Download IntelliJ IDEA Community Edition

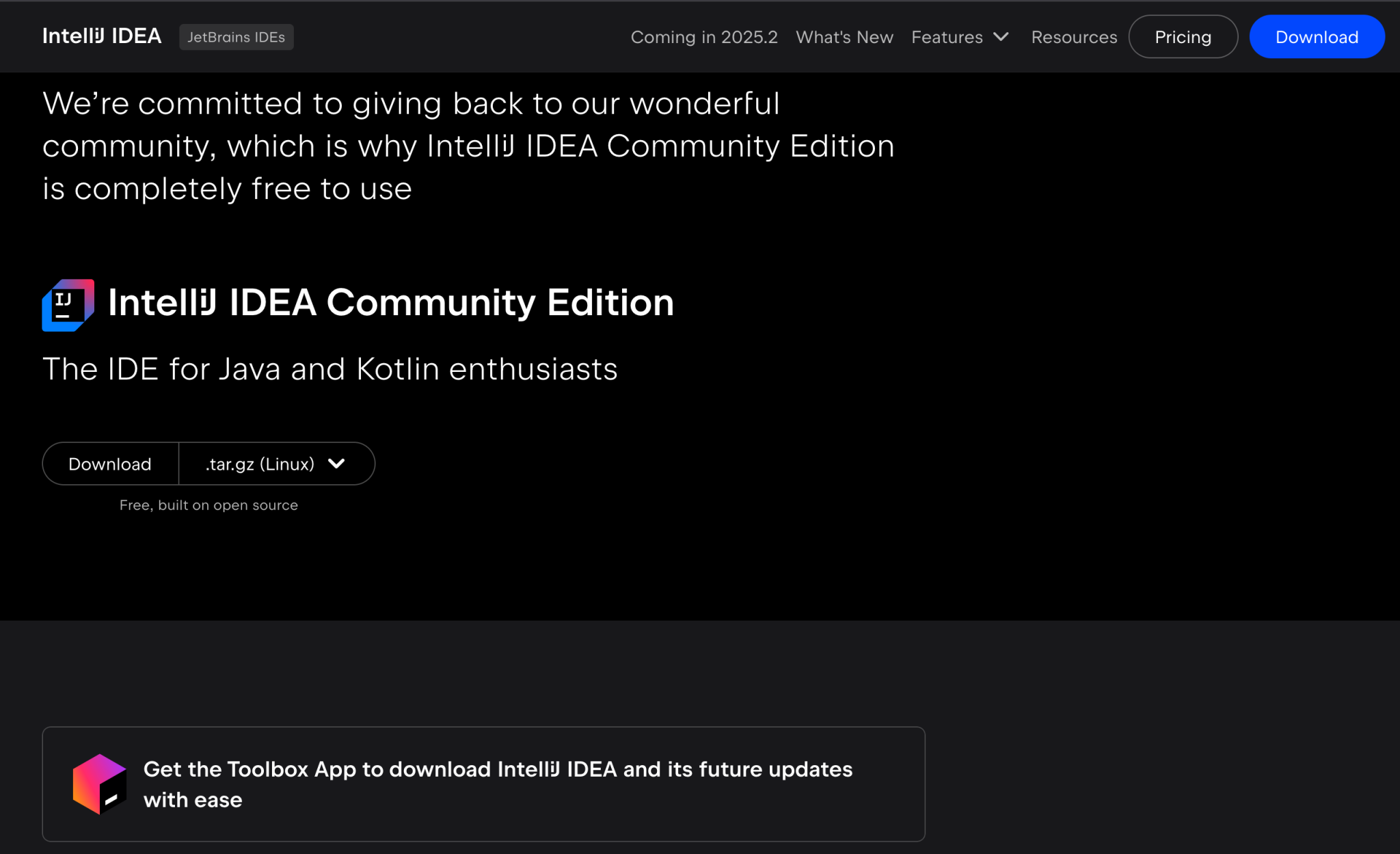coord(109,464)
